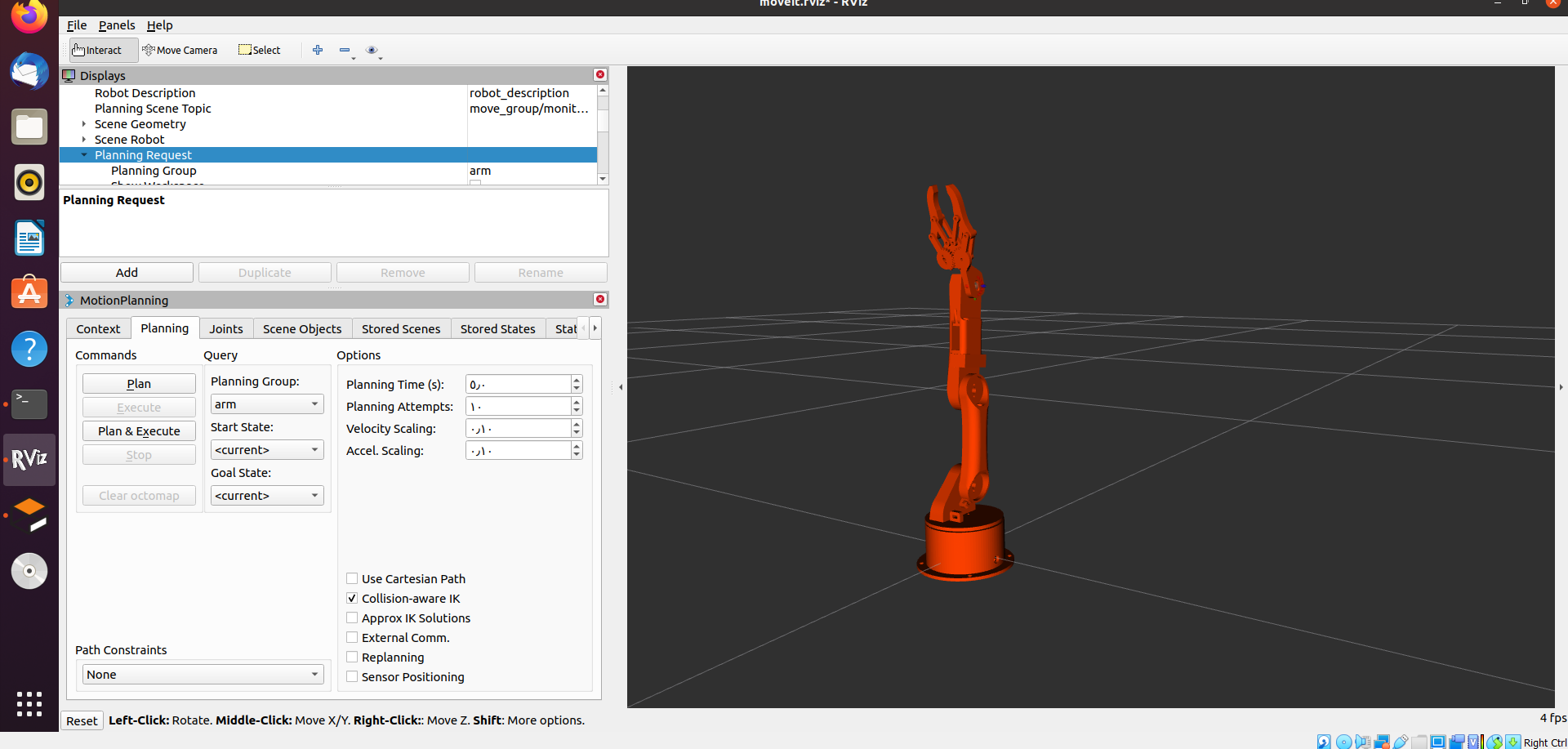This screenshot has height=749, width=1568.
Task: Open the File menu
Action: point(77,25)
